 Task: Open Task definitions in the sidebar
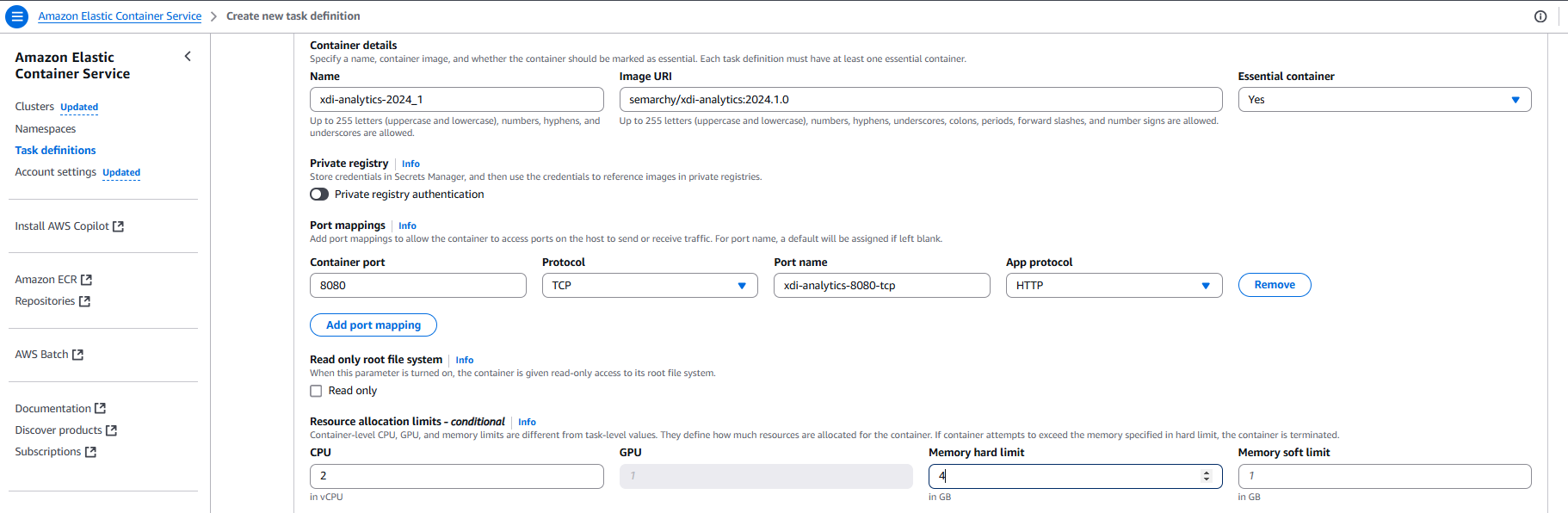point(55,151)
